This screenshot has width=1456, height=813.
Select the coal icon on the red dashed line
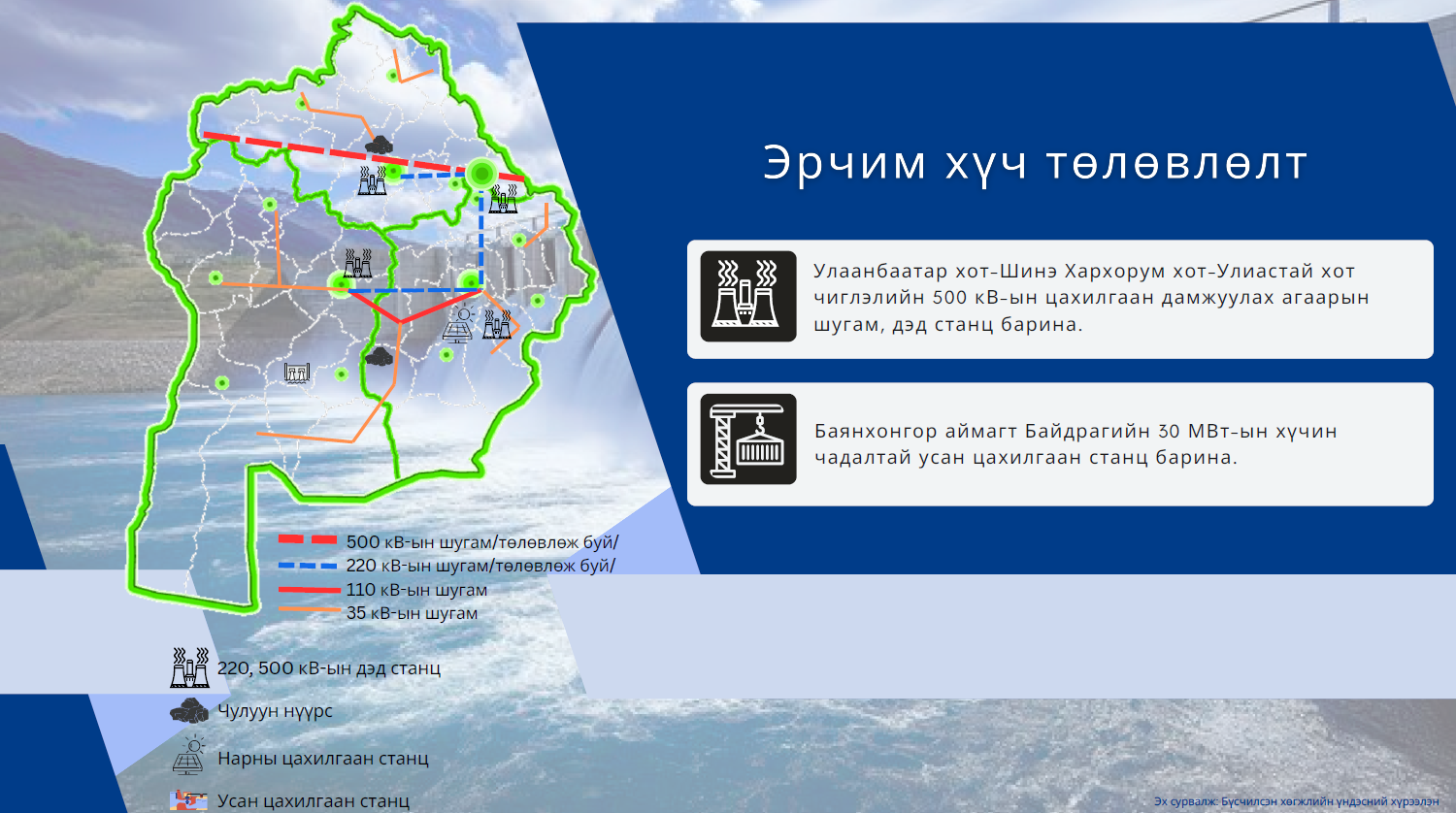pos(379,145)
